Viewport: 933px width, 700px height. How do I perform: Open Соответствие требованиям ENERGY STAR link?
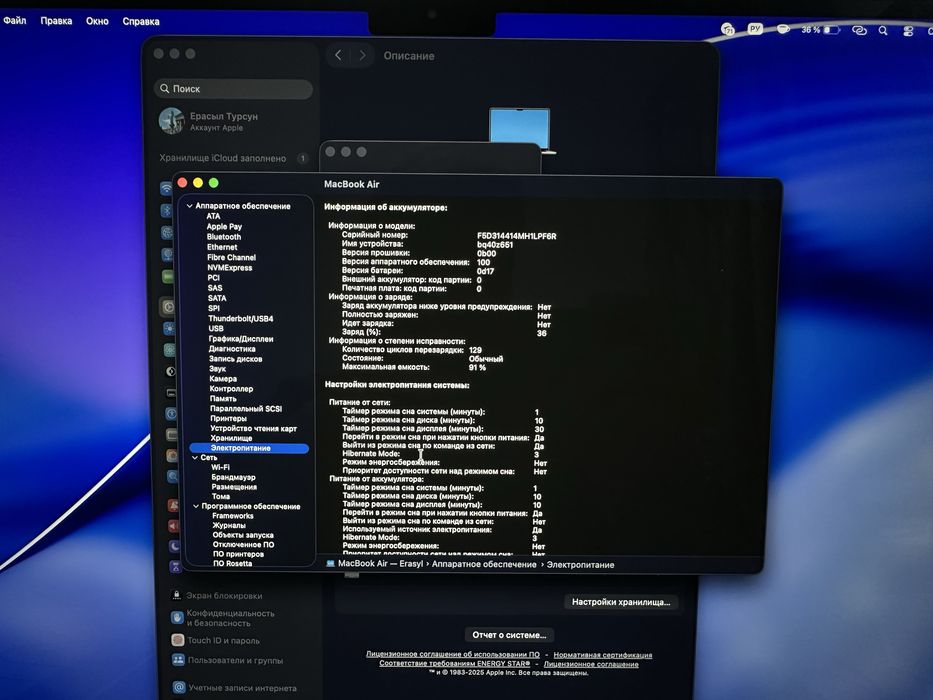coord(455,663)
